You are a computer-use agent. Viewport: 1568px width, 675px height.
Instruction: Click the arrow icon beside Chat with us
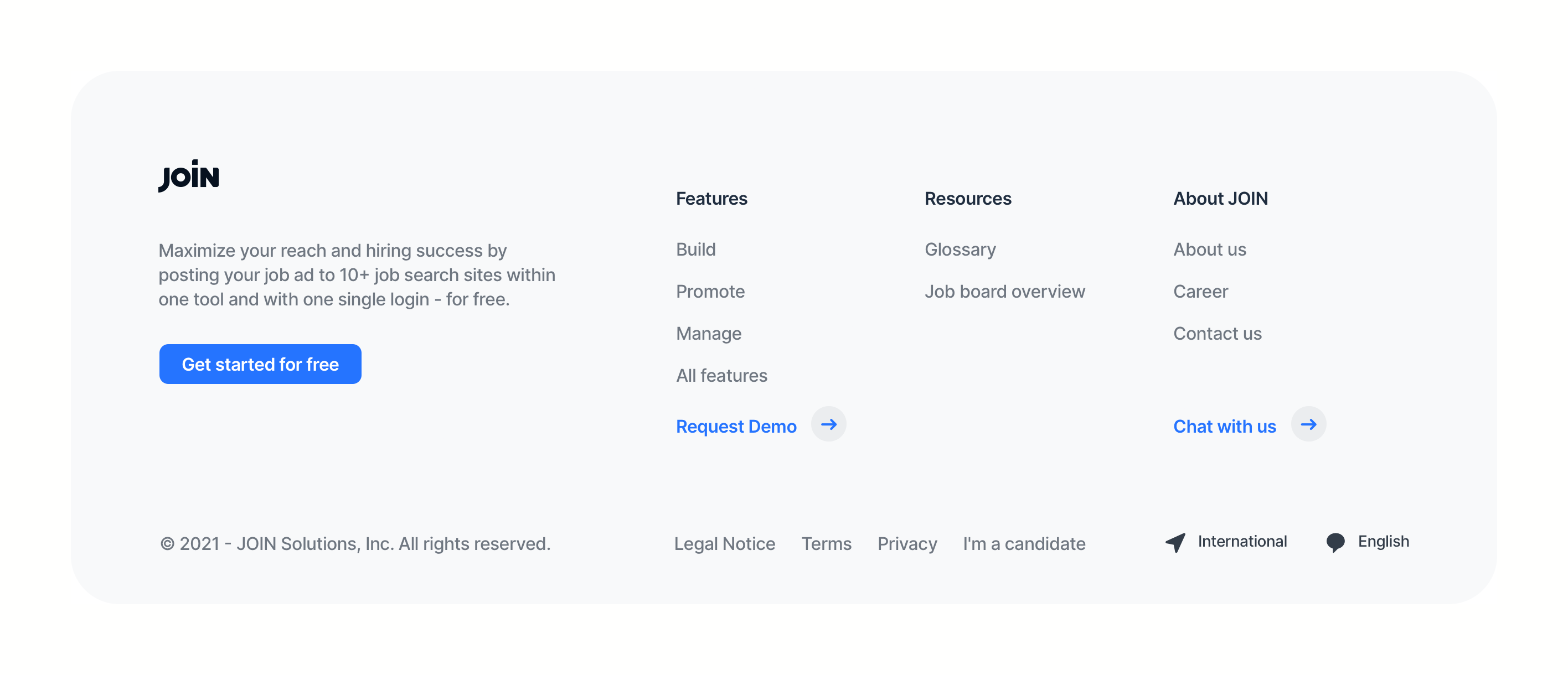(x=1309, y=424)
